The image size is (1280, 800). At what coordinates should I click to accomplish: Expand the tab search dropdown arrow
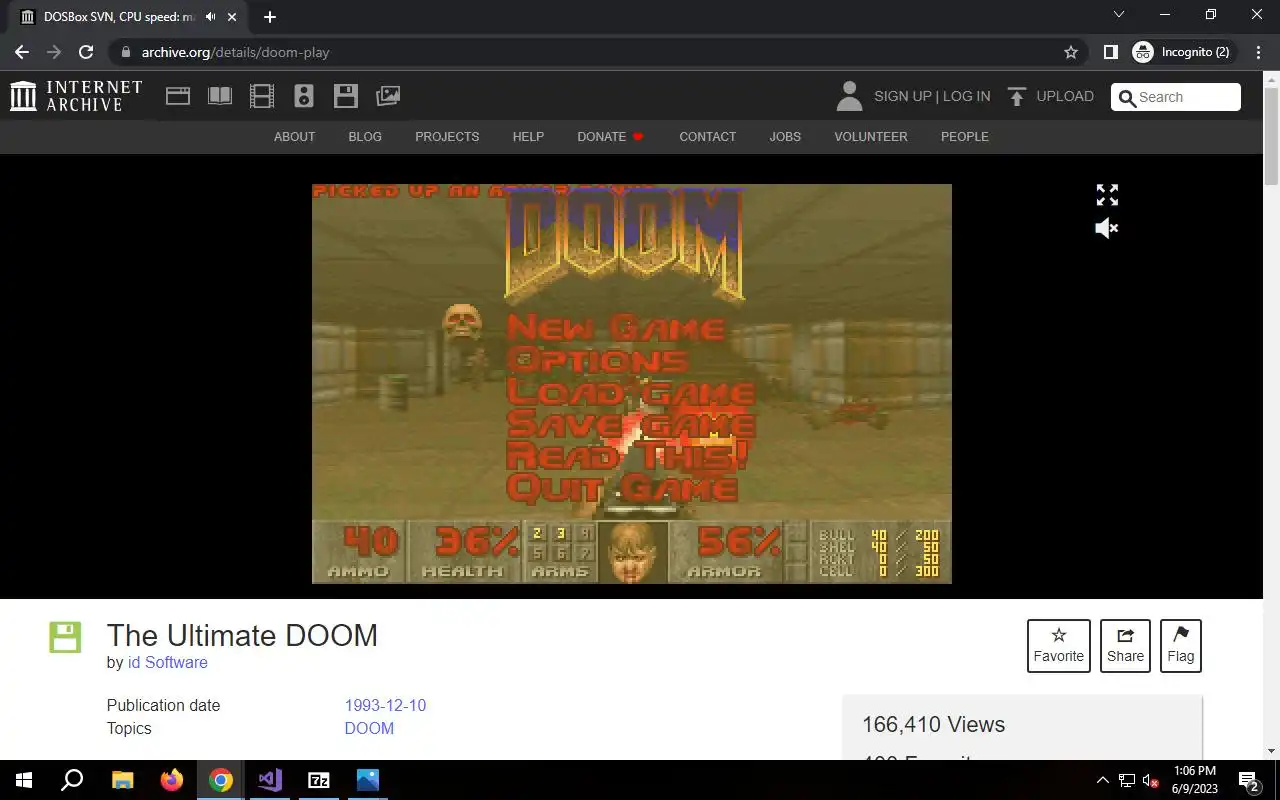click(x=1119, y=15)
